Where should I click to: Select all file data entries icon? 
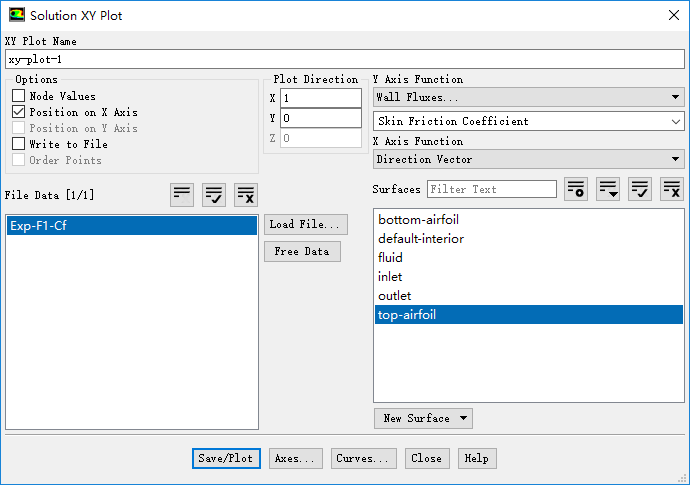214,194
